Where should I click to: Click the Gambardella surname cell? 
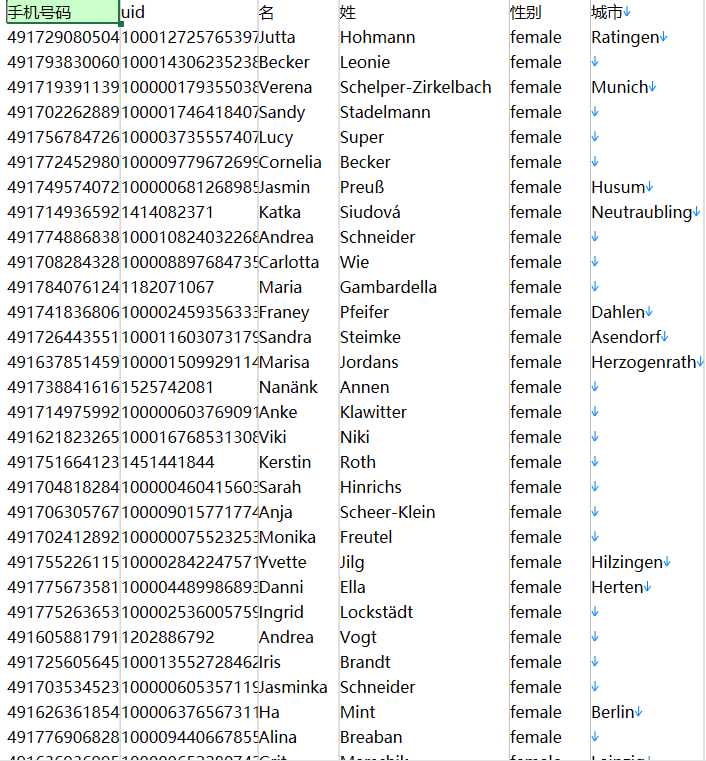pos(424,287)
